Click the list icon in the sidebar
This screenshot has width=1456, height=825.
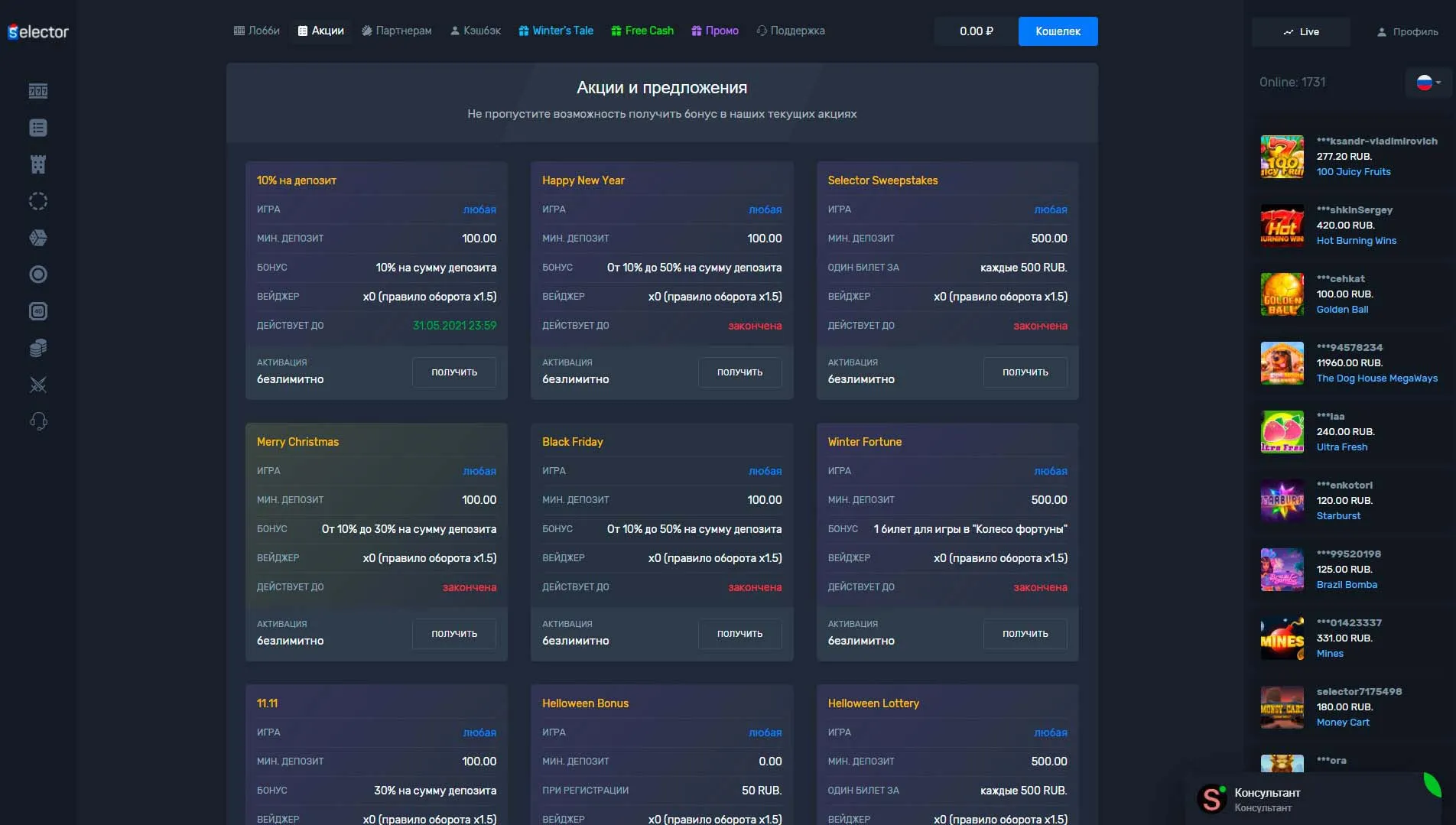click(38, 128)
